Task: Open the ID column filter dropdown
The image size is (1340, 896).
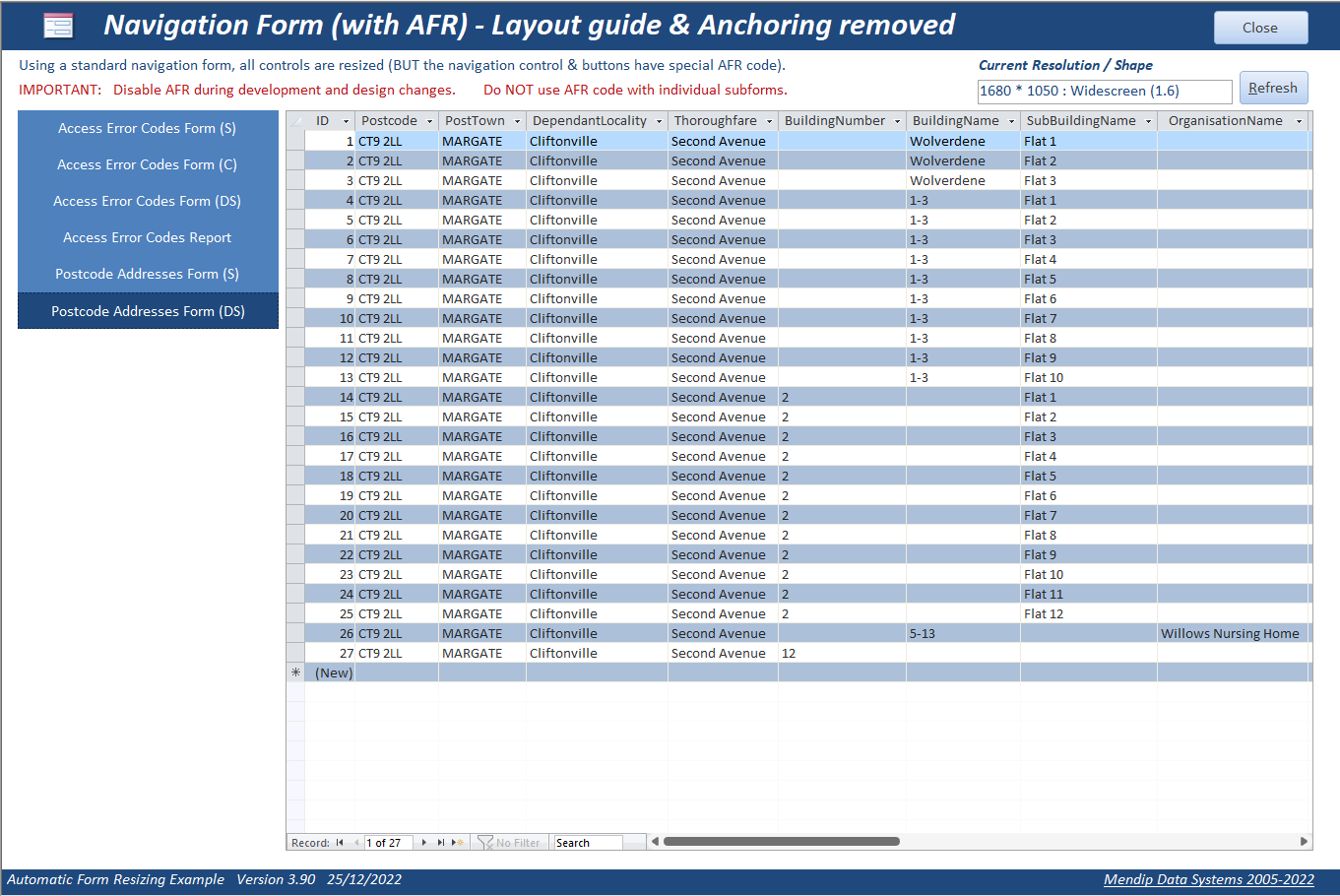Action: click(346, 121)
